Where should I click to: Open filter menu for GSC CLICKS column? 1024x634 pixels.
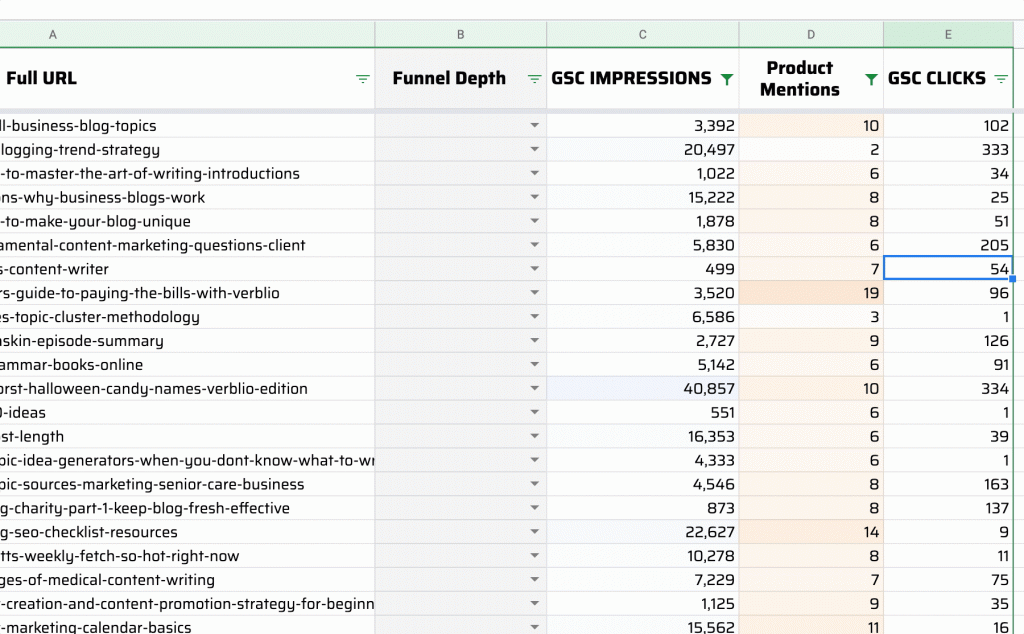click(x=1000, y=79)
